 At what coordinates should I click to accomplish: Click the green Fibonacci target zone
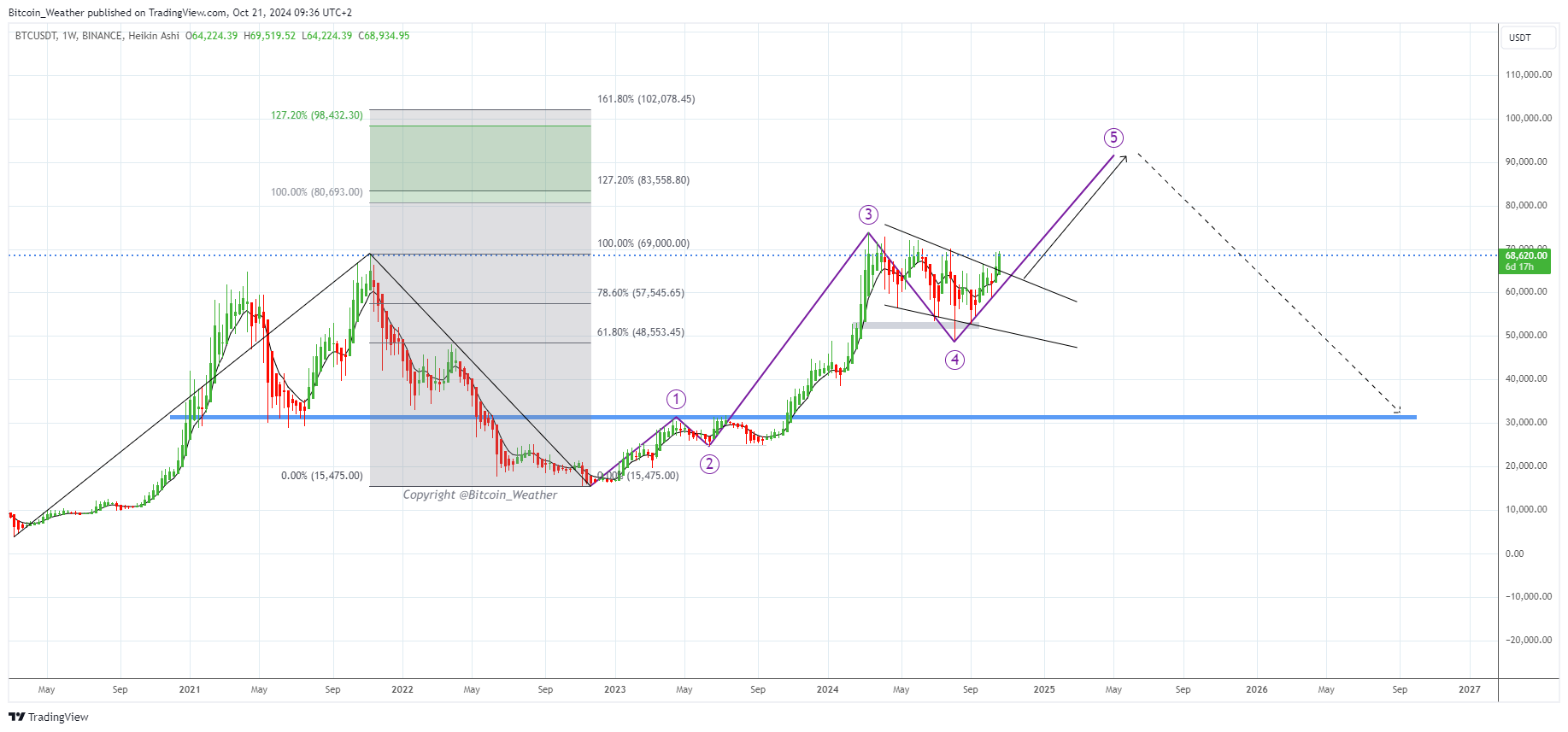click(480, 164)
